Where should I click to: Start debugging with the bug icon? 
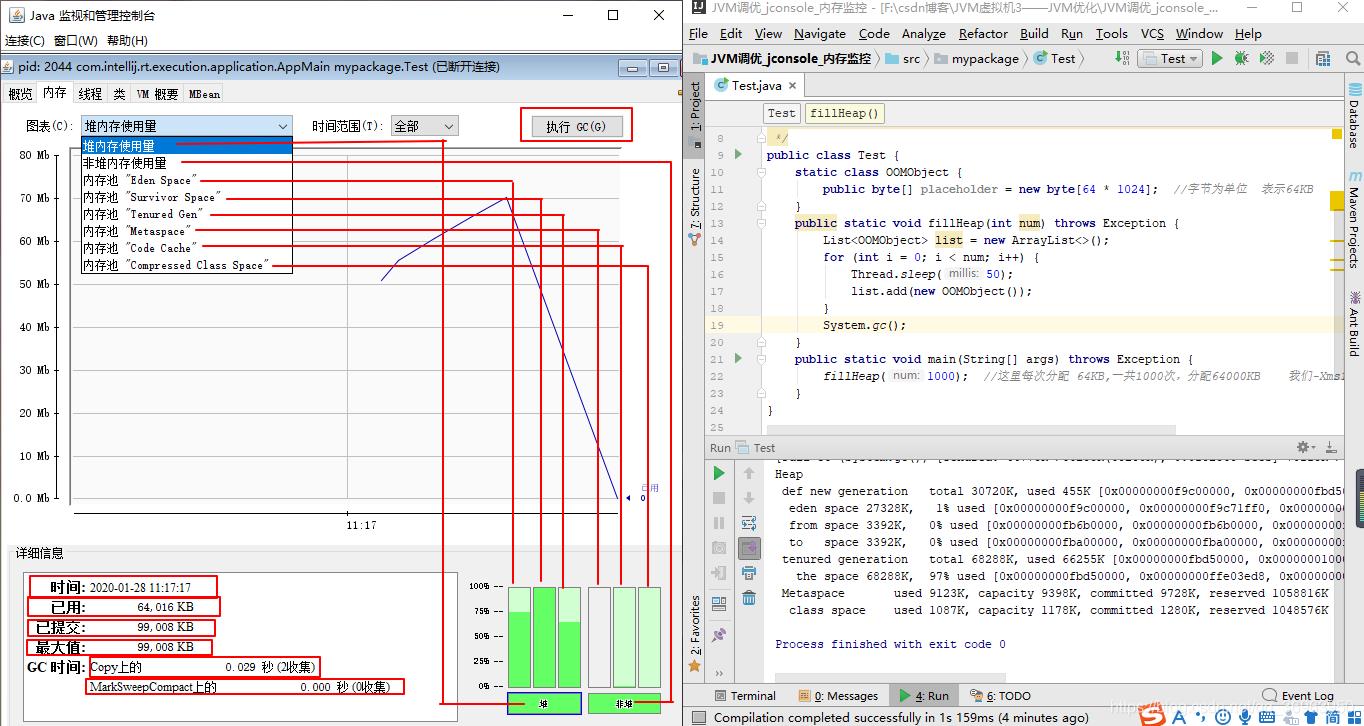click(x=1242, y=58)
